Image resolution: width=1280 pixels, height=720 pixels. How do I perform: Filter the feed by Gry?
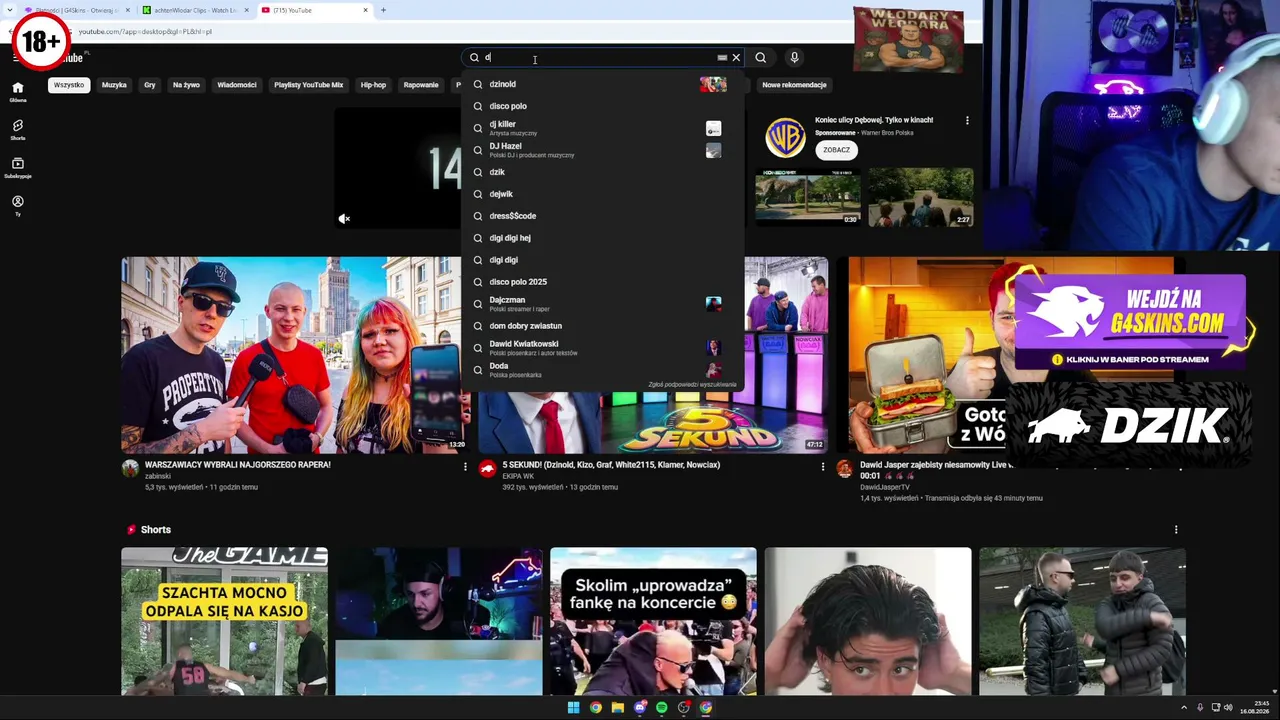point(150,85)
